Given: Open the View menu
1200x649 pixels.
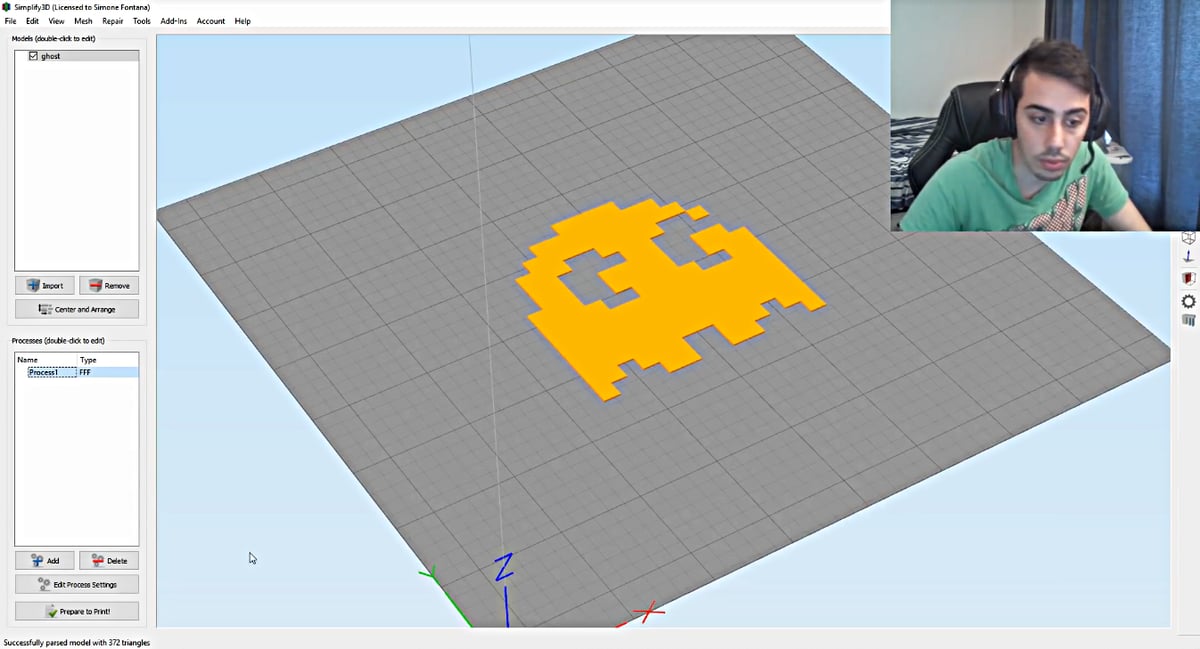Looking at the screenshot, I should (56, 21).
